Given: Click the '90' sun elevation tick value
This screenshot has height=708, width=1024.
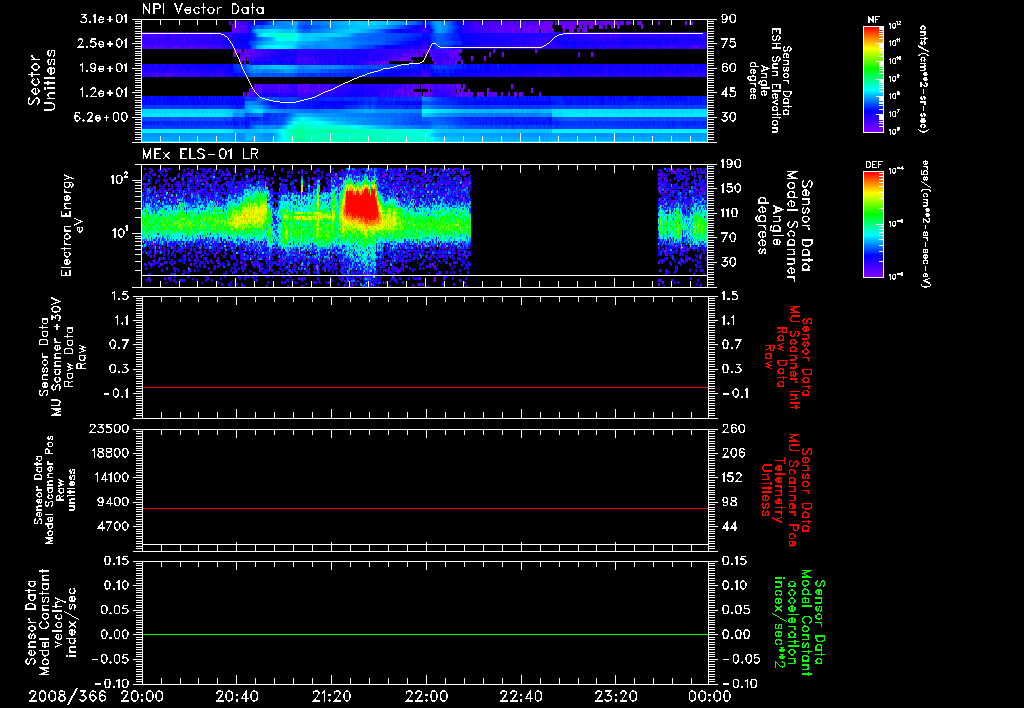Looking at the screenshot, I should [729, 19].
